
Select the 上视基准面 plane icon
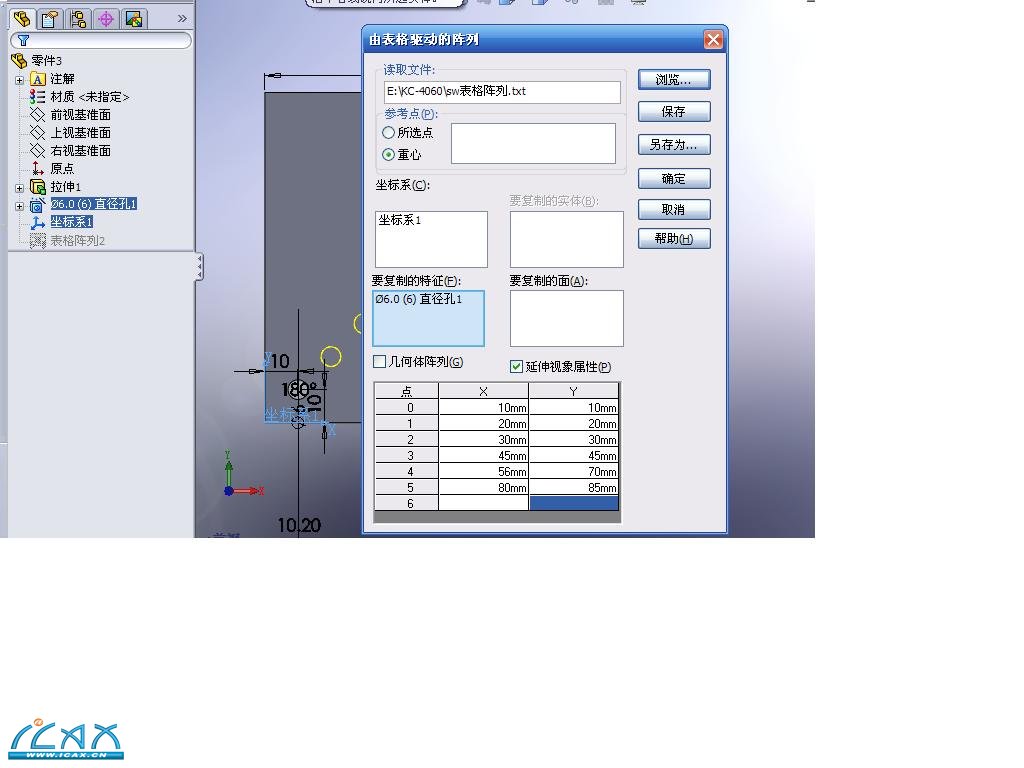(38, 133)
